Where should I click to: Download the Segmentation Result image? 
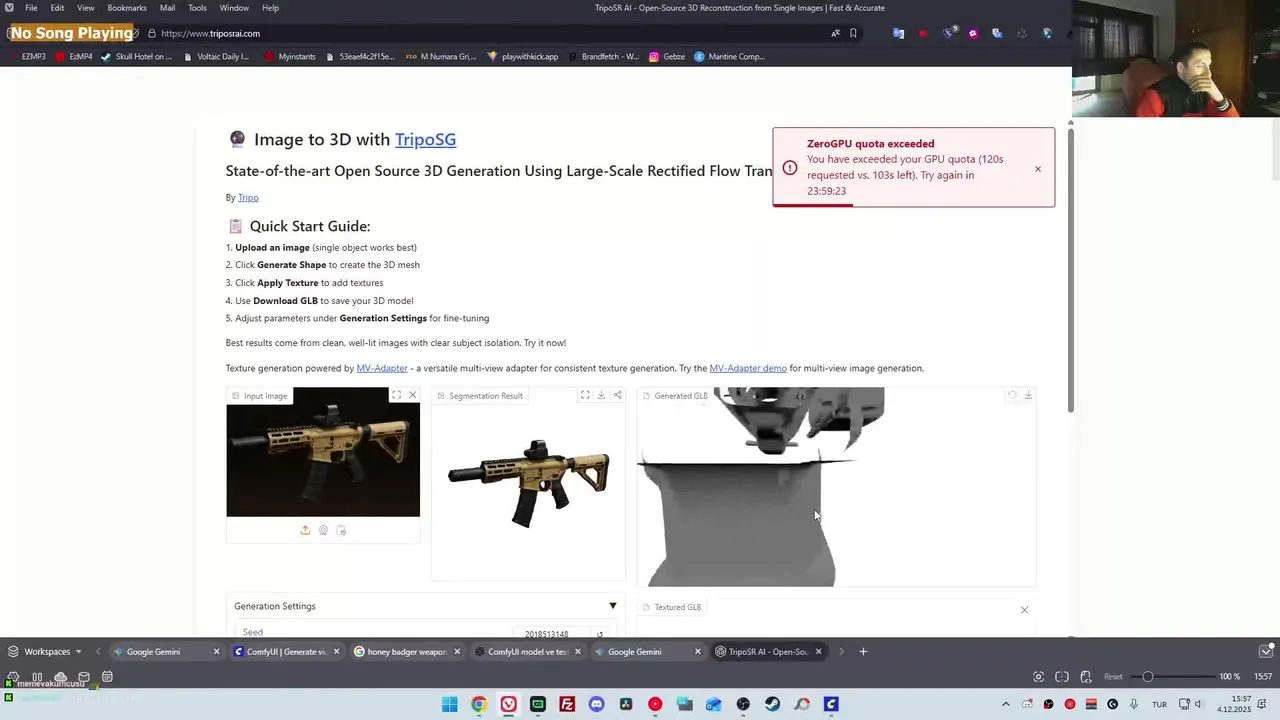click(601, 395)
